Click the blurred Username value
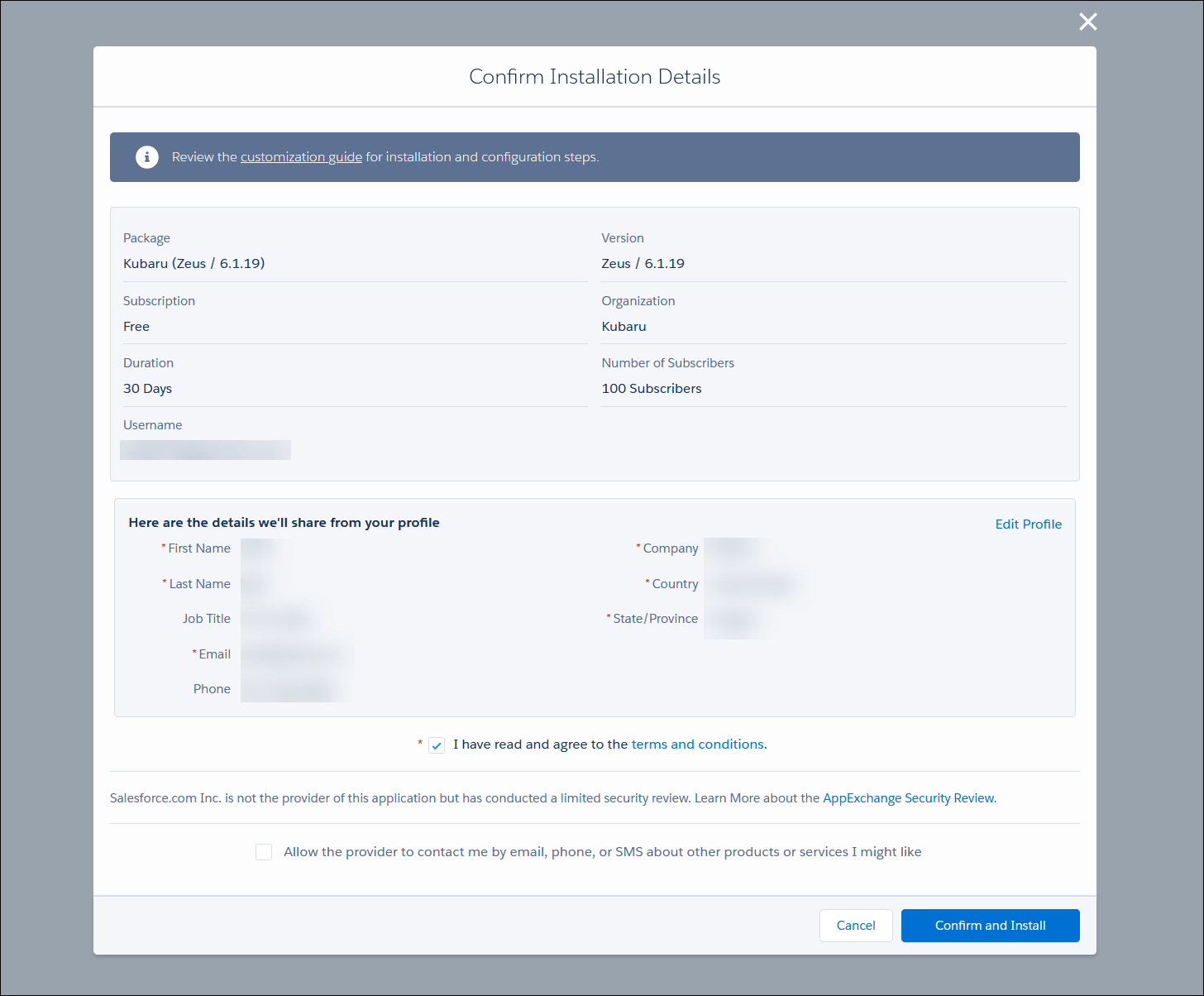The height and width of the screenshot is (996, 1204). click(x=205, y=450)
